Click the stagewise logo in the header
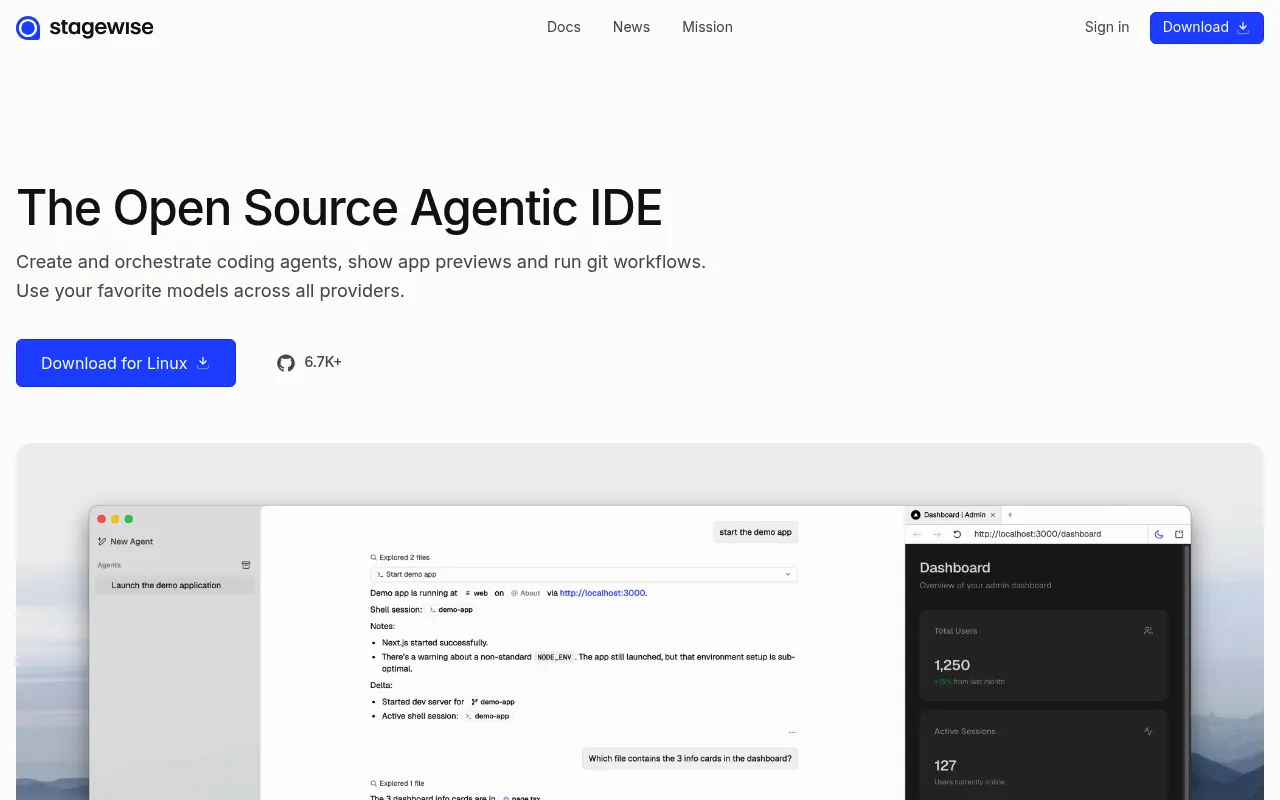Screen dimensions: 1280x800 click(x=85, y=28)
